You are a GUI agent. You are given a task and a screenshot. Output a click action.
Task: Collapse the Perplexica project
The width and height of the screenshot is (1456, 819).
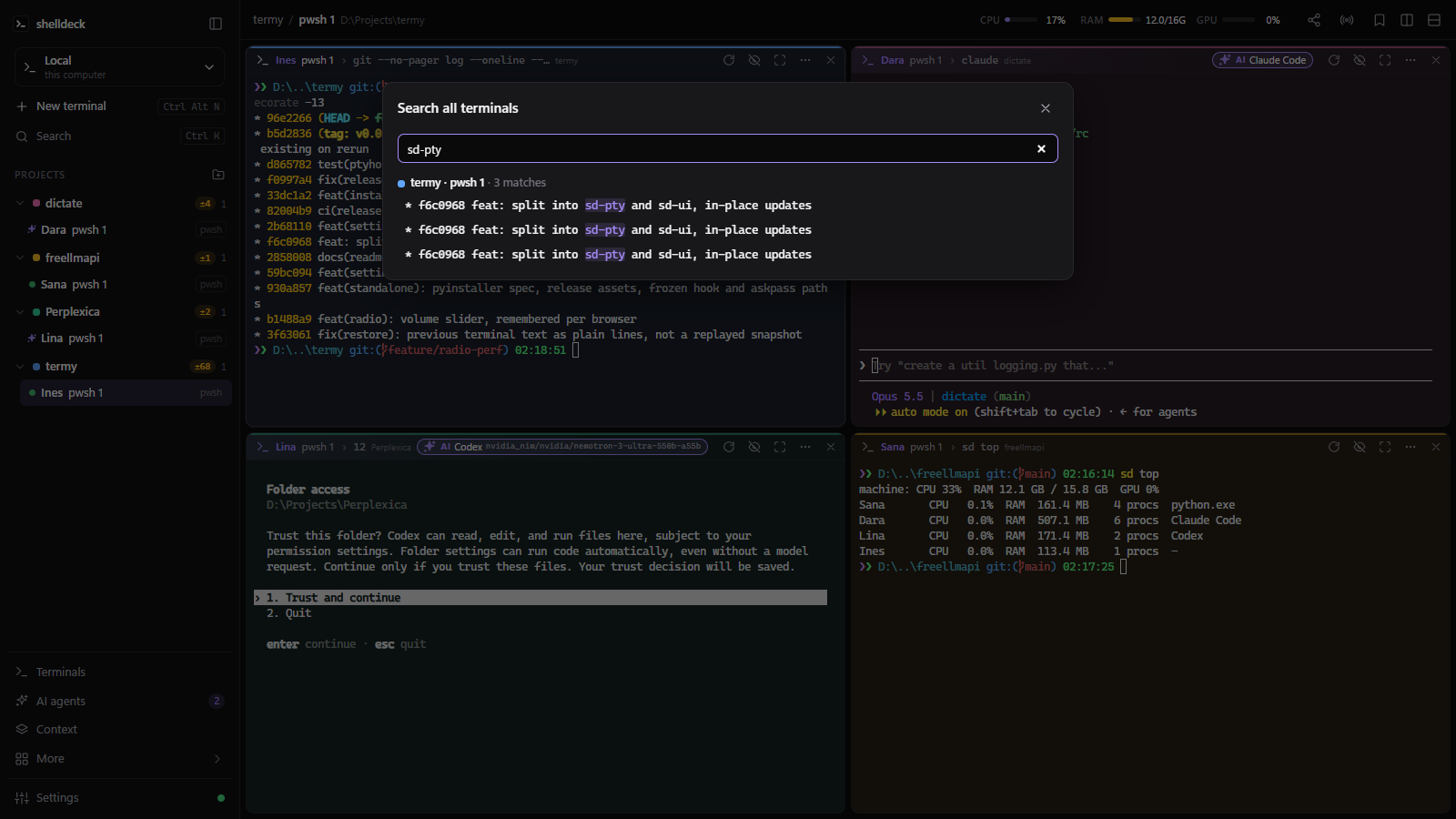[x=20, y=311]
